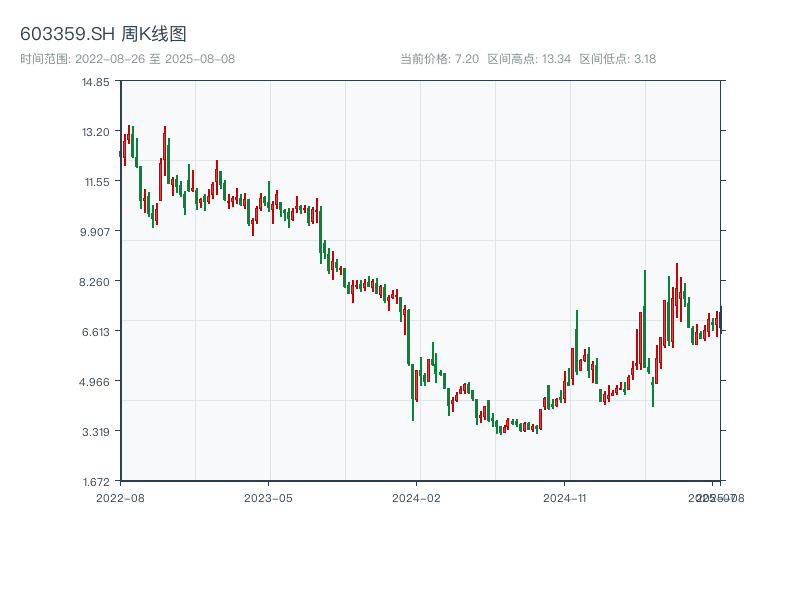Select the 3.319 price axis label

pyautogui.click(x=96, y=432)
